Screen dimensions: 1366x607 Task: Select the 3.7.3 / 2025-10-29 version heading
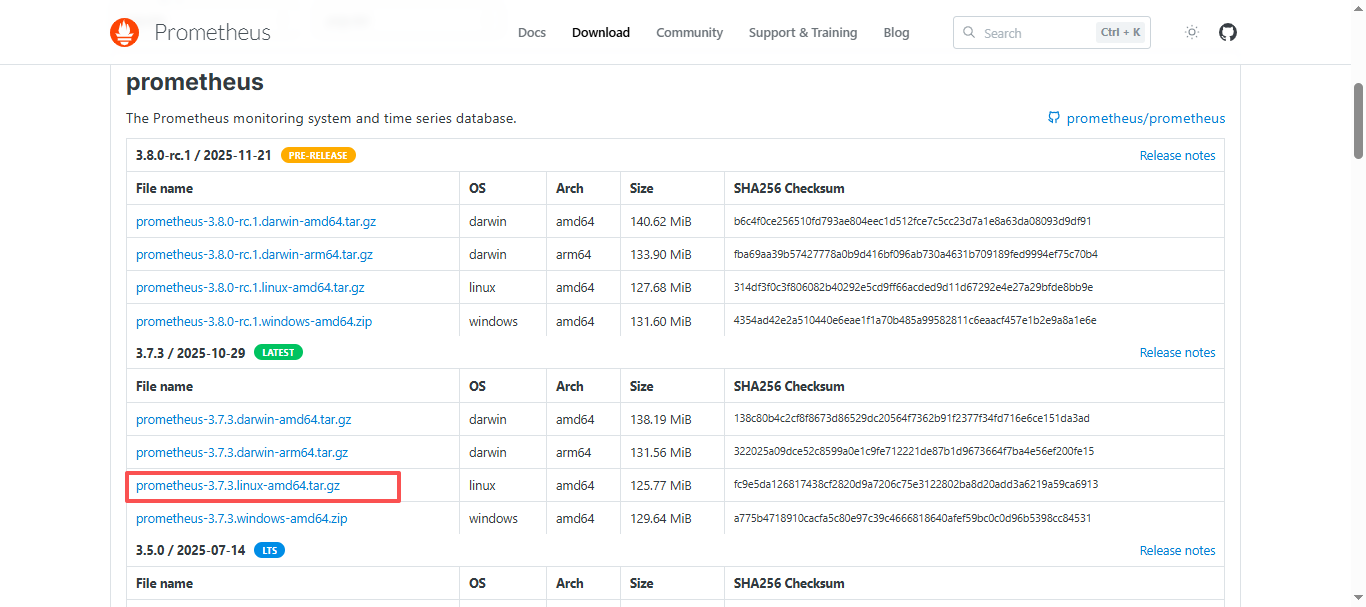[x=190, y=352]
